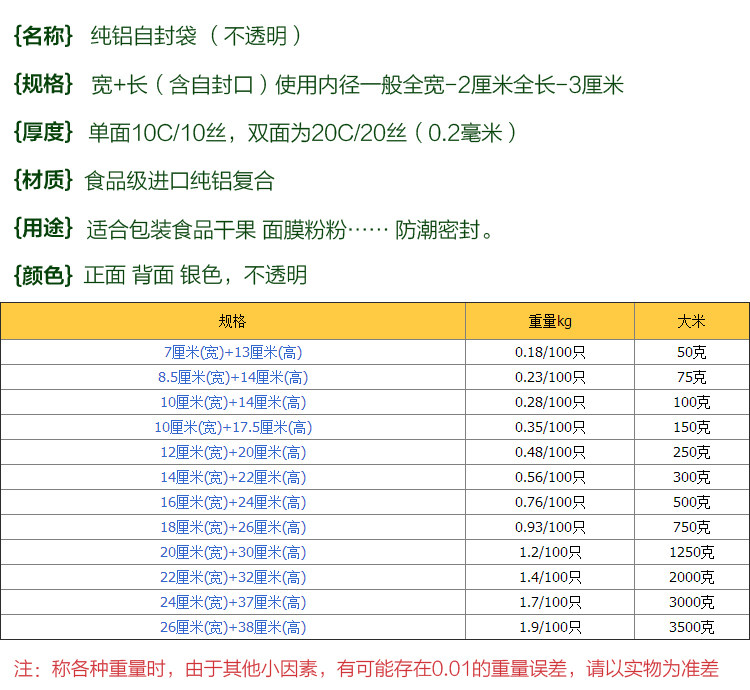Click the {厚度} label

(43, 132)
